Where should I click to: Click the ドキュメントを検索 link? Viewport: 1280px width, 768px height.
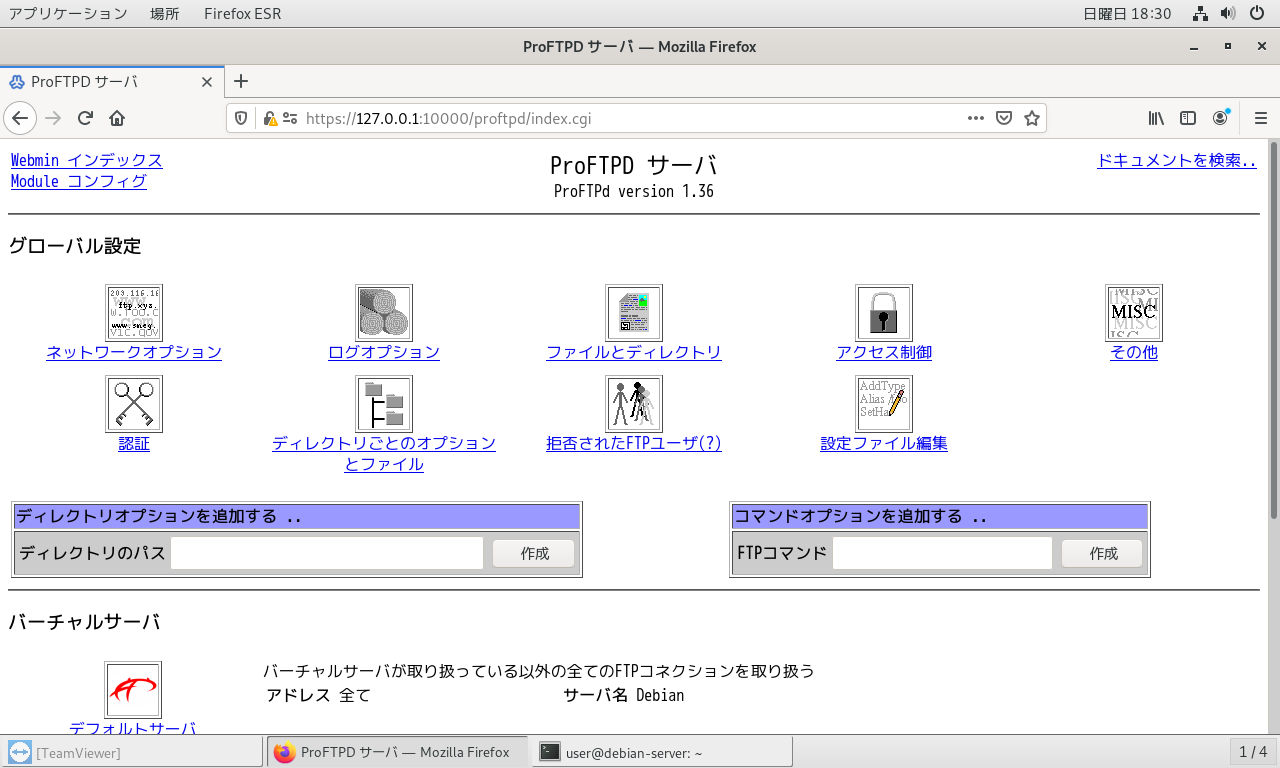pyautogui.click(x=1176, y=160)
